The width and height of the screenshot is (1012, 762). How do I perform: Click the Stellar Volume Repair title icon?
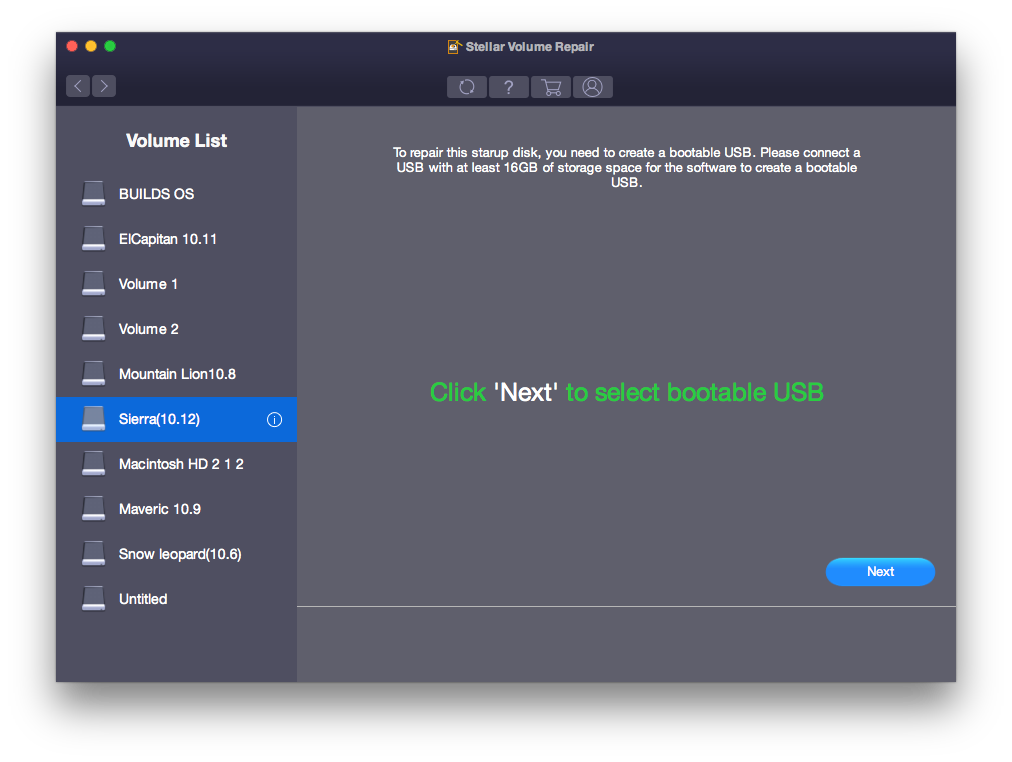pos(454,46)
